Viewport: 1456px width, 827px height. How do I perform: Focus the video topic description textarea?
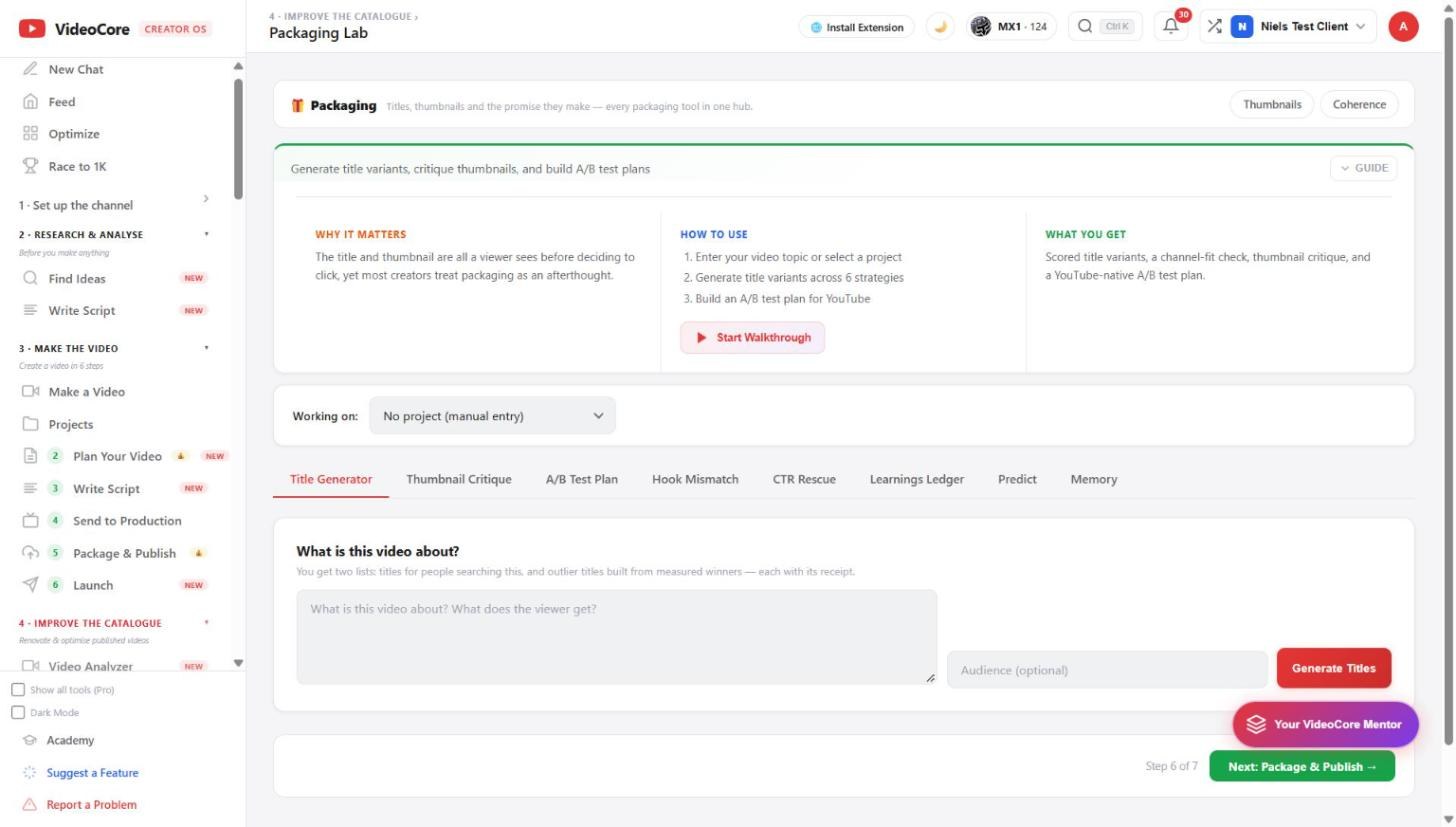click(617, 637)
